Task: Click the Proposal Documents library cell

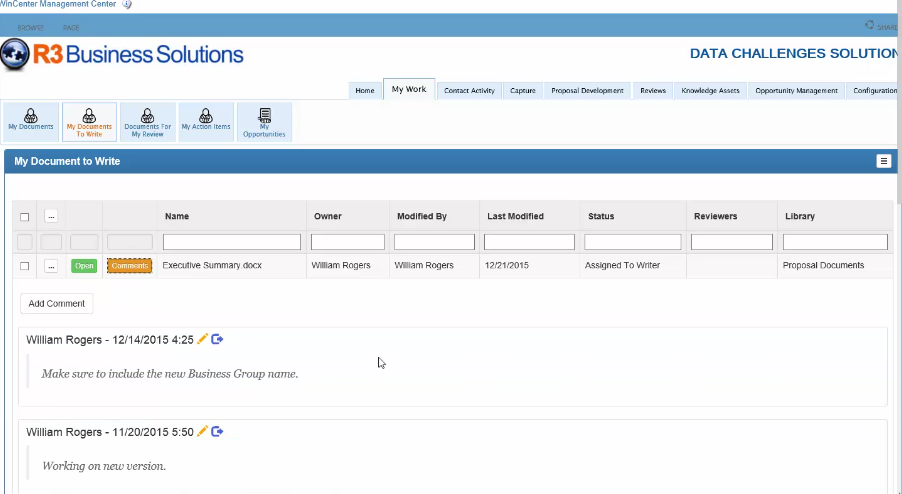Action: [823, 265]
